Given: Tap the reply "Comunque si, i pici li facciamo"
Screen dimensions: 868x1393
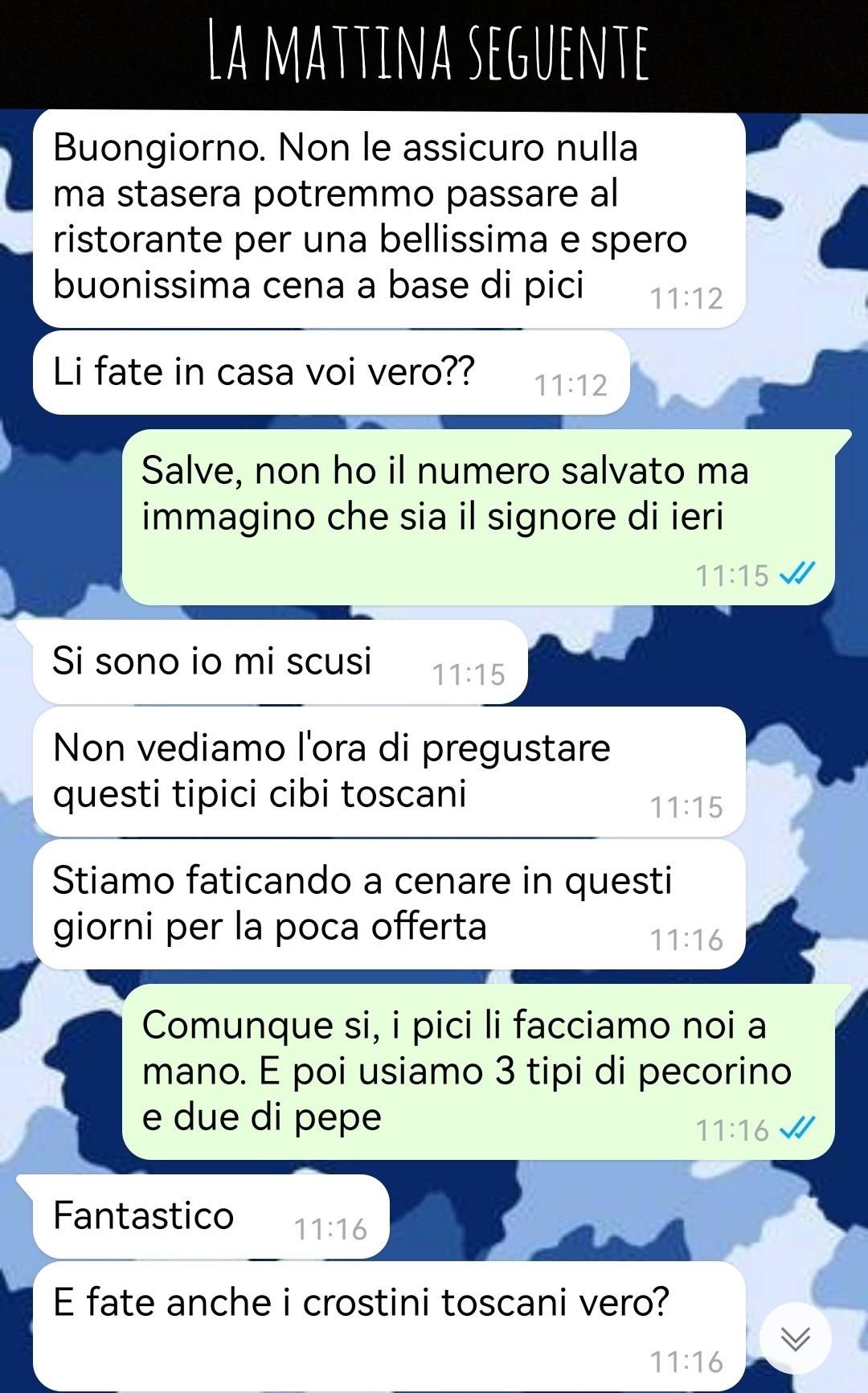Looking at the screenshot, I should (x=478, y=1071).
